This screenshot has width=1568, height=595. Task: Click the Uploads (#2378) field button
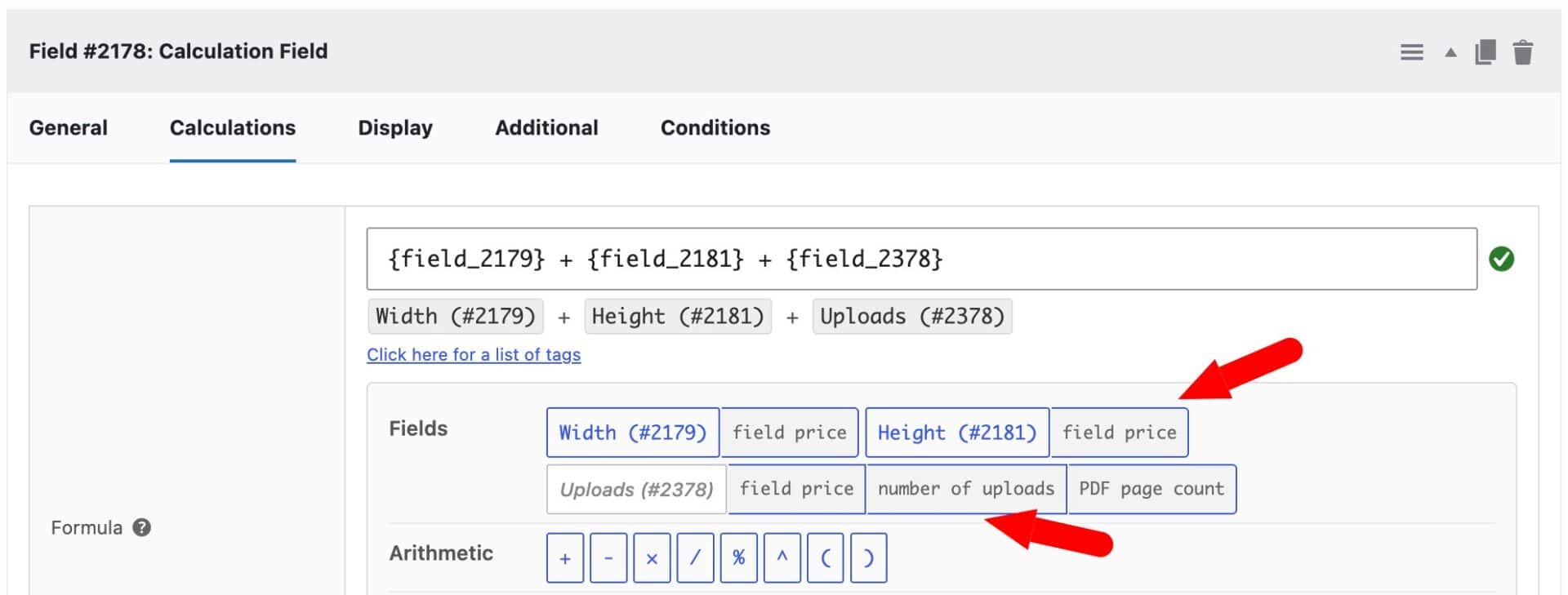(636, 490)
